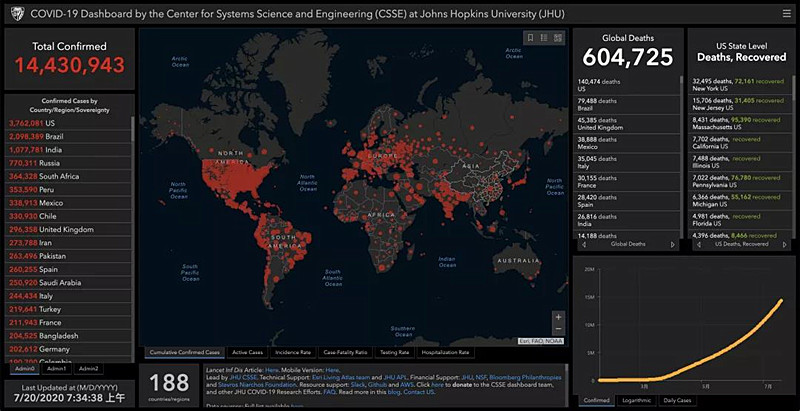
Task: Open the JHU APL link
Action: 395,377
